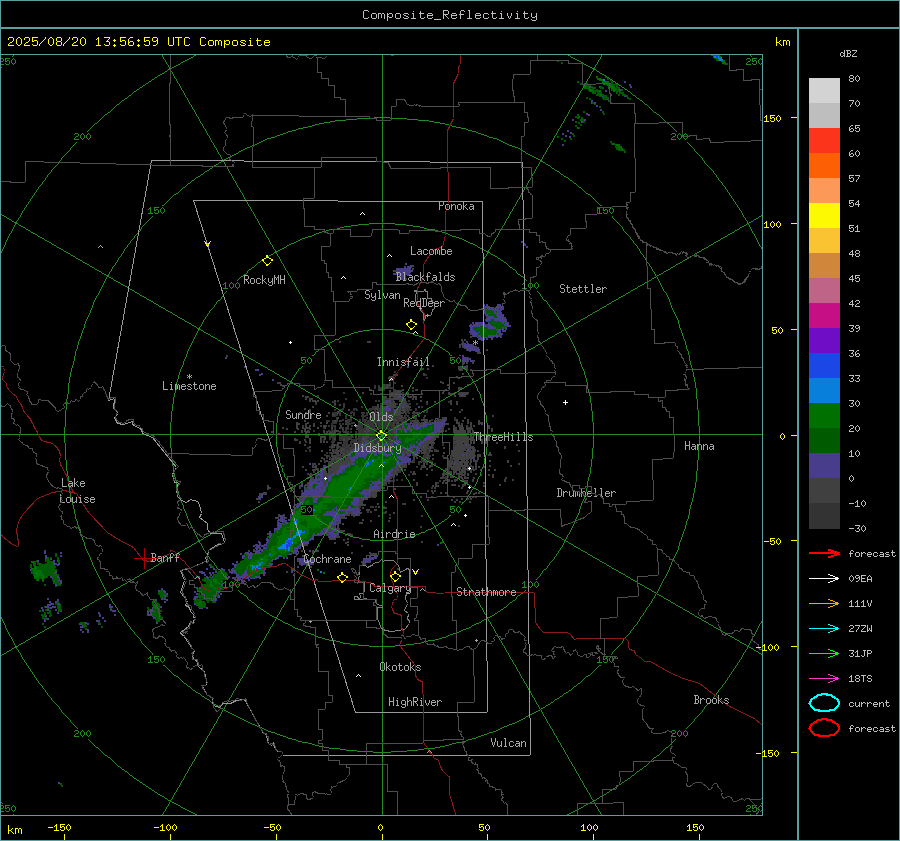Click the 'Blackfalds' city label
Viewport: 900px width, 841px height.
click(x=425, y=277)
